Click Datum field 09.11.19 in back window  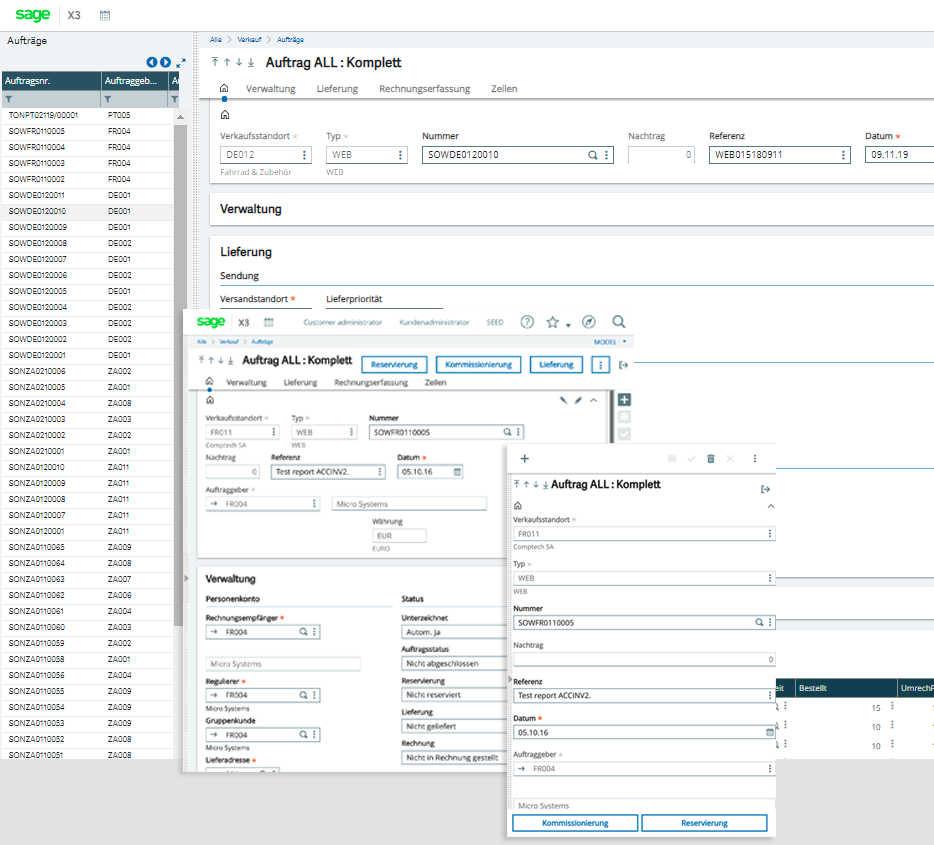899,155
